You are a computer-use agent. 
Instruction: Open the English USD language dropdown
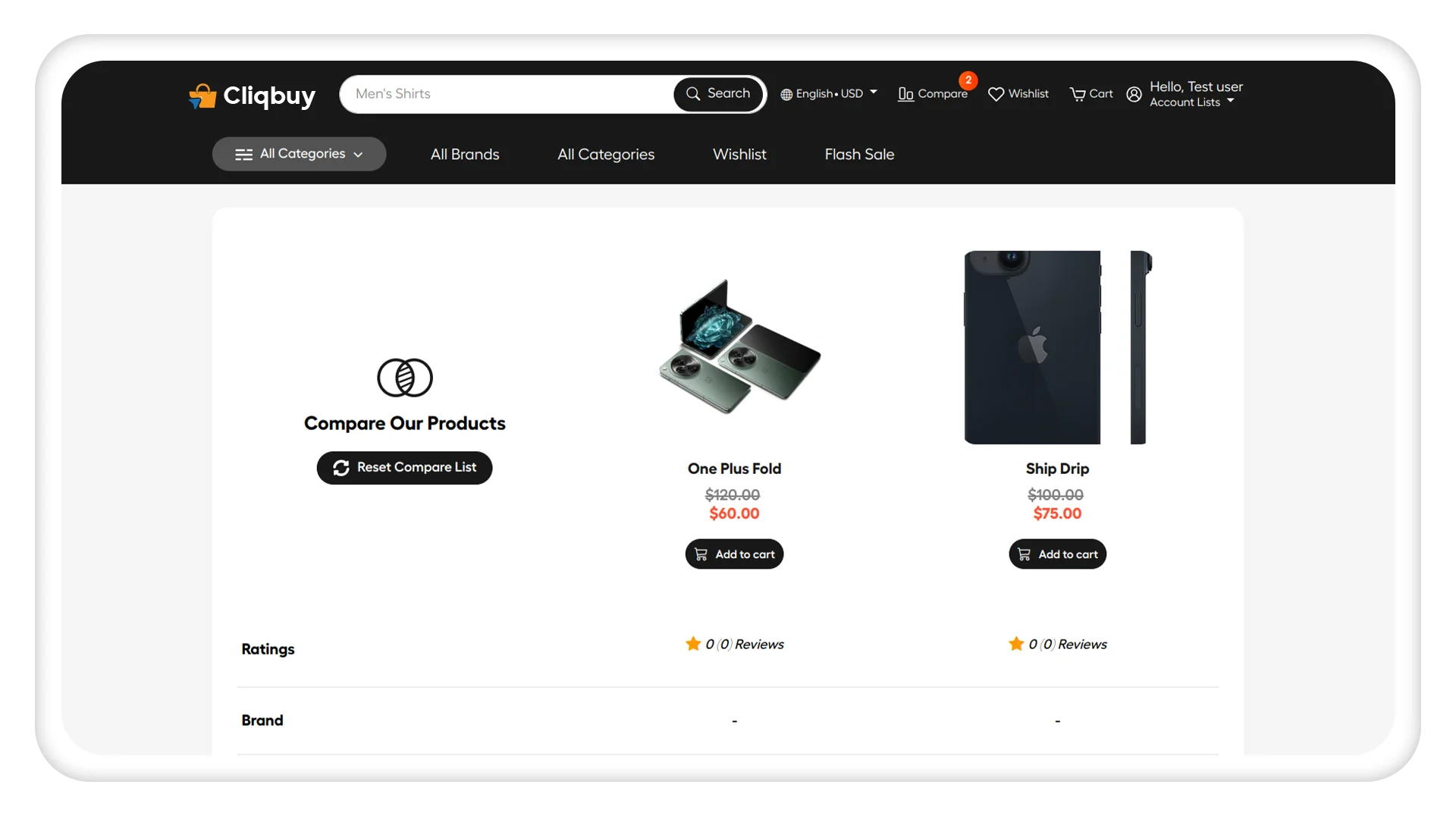click(828, 93)
